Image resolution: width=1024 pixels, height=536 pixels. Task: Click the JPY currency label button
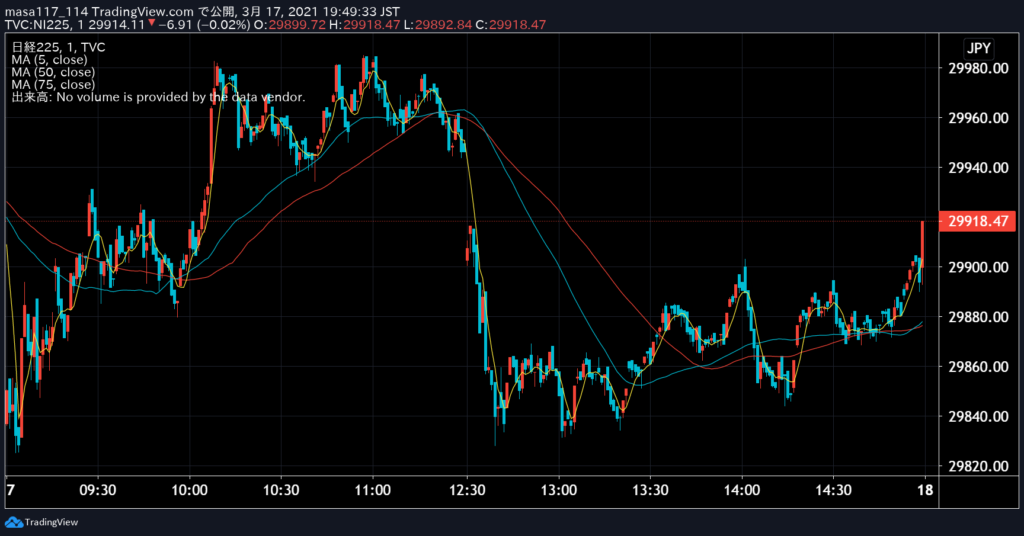coord(978,48)
